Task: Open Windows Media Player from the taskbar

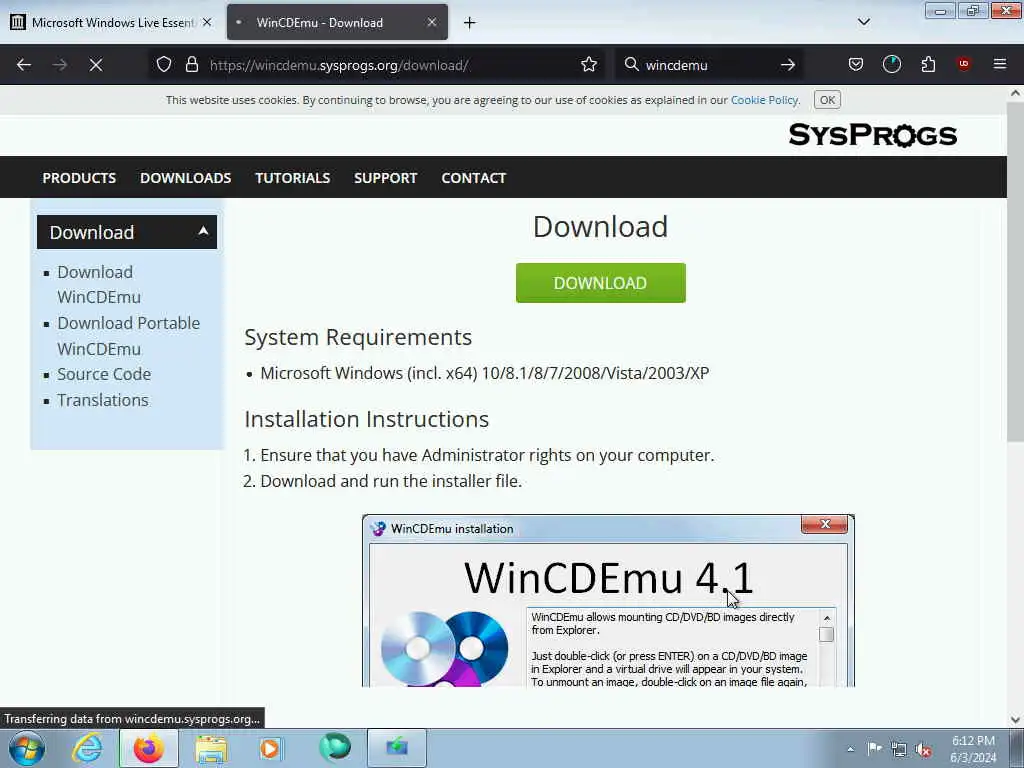Action: pyautogui.click(x=270, y=748)
